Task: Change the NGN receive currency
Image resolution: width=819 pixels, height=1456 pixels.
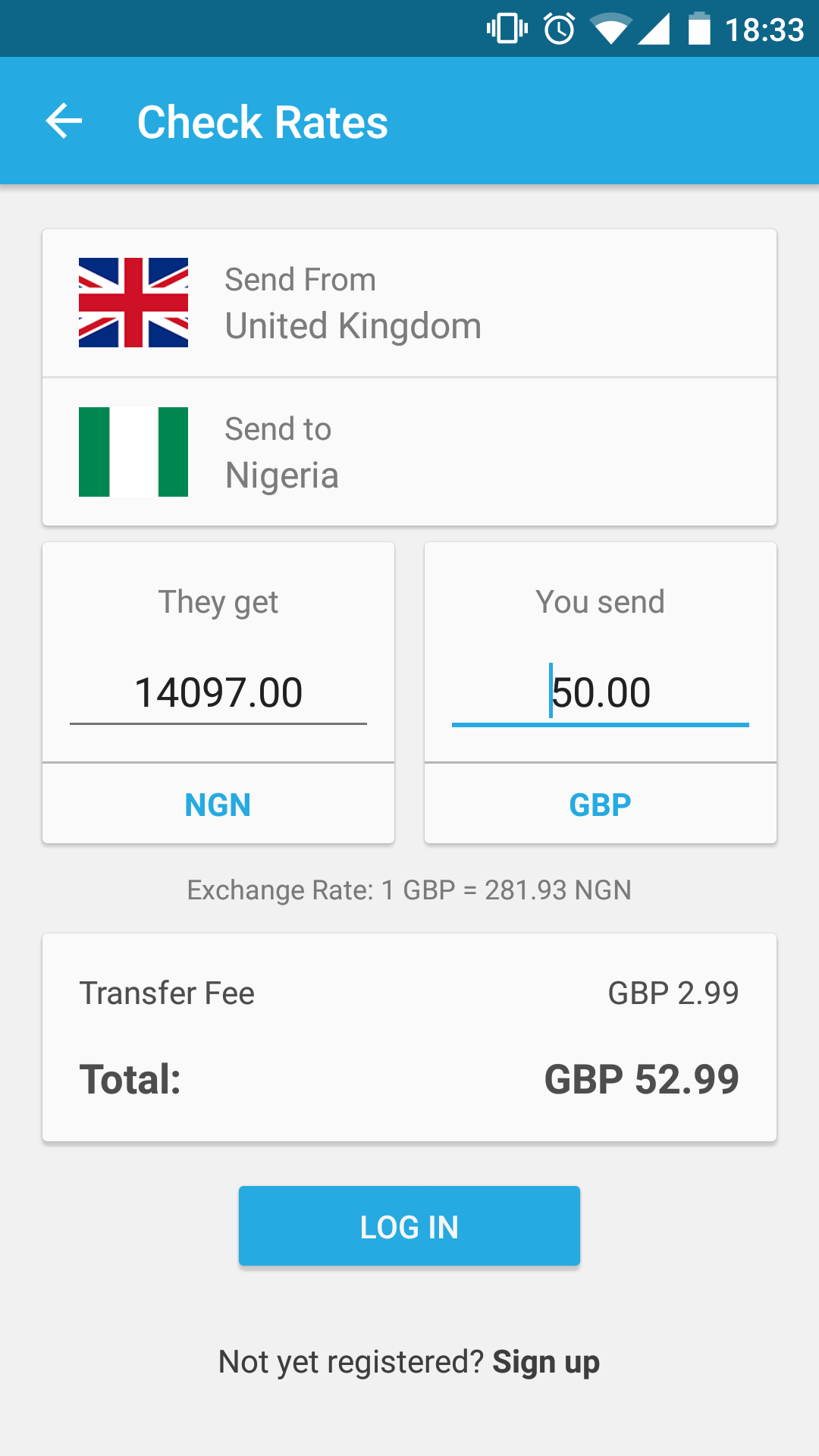Action: [218, 805]
